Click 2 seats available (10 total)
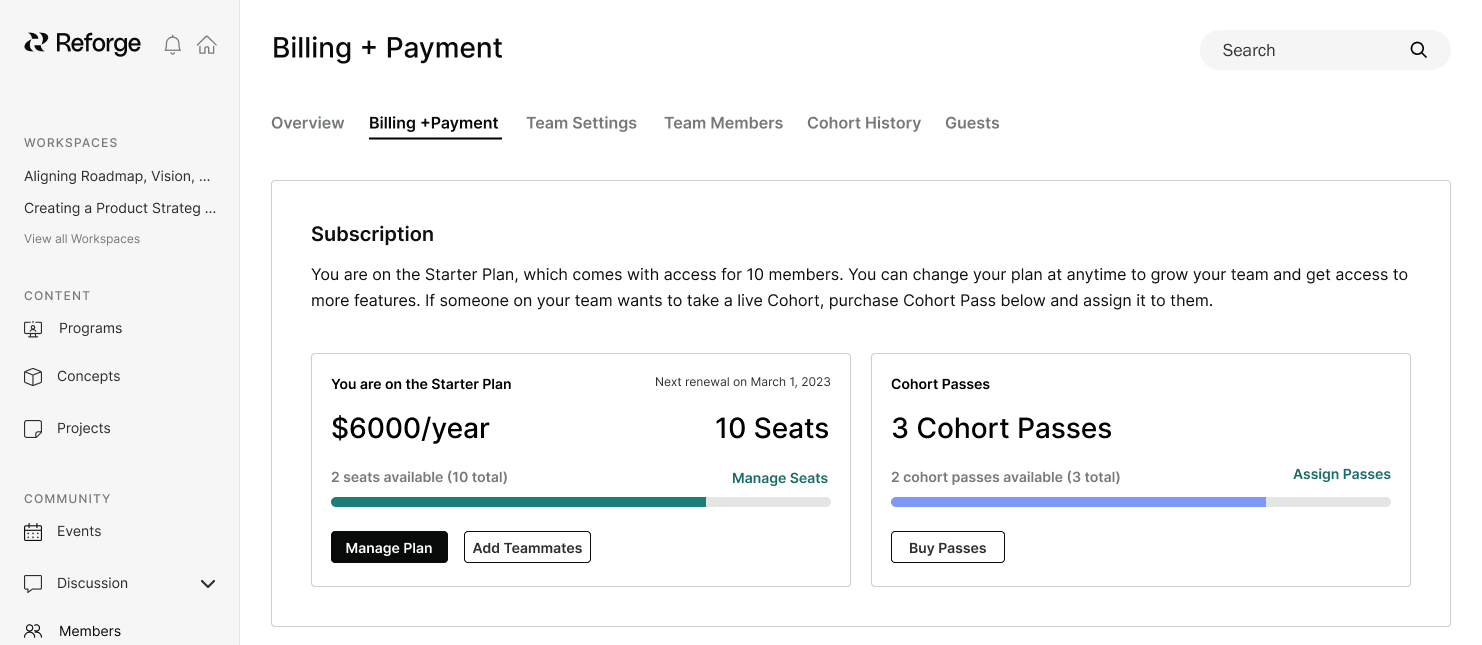 point(419,478)
